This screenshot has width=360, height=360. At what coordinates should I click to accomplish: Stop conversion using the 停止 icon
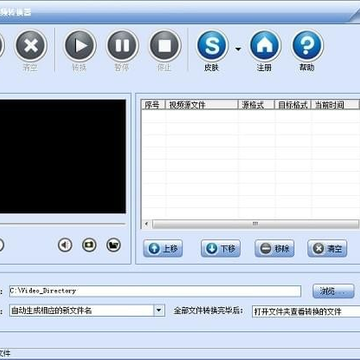[x=165, y=46]
